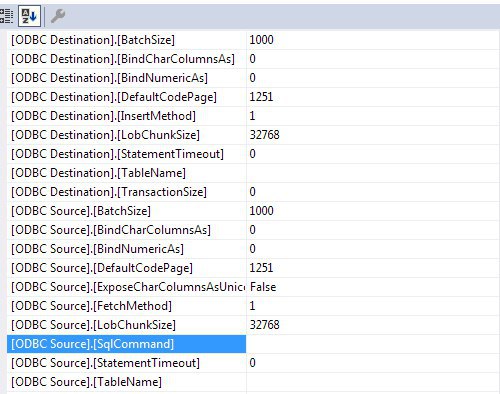Select highlighted [ODBC Source].[SqlCommand] property
The image size is (500, 394).
[127, 344]
